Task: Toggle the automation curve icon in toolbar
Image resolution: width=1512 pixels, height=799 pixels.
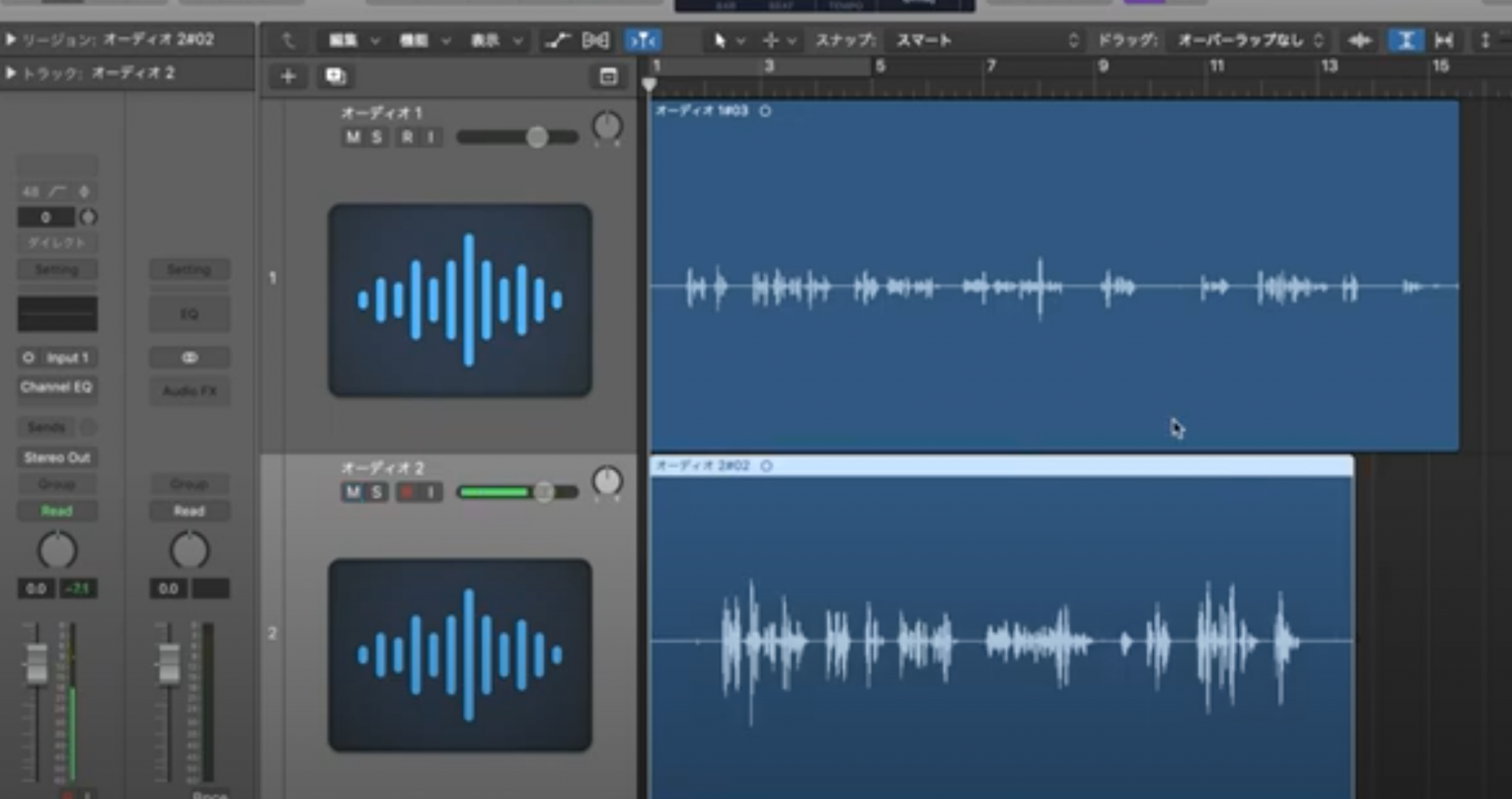Action: [557, 41]
